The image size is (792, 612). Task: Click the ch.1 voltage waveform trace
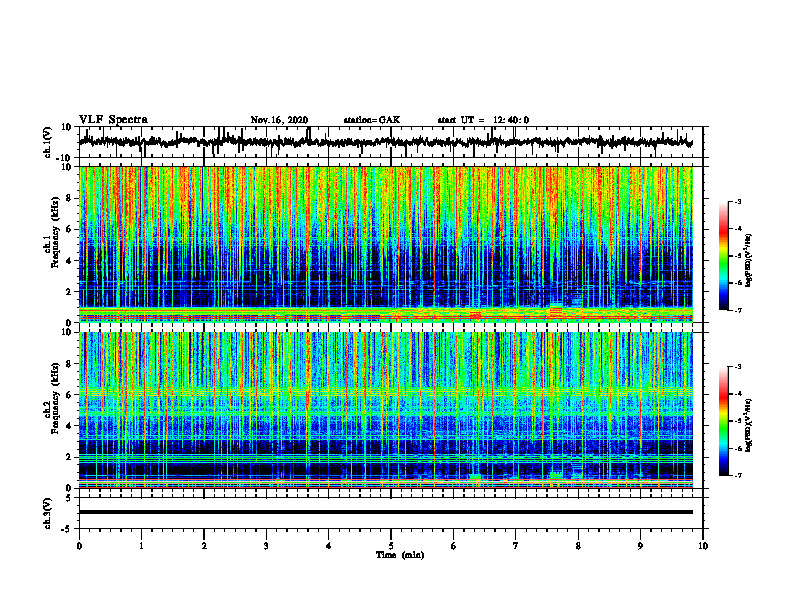385,142
